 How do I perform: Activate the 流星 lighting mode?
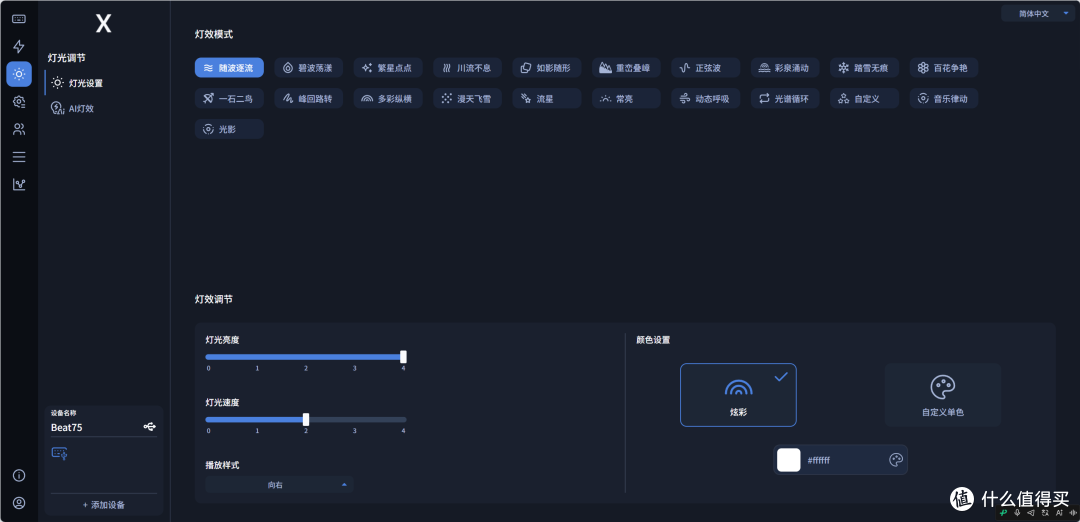pos(547,98)
